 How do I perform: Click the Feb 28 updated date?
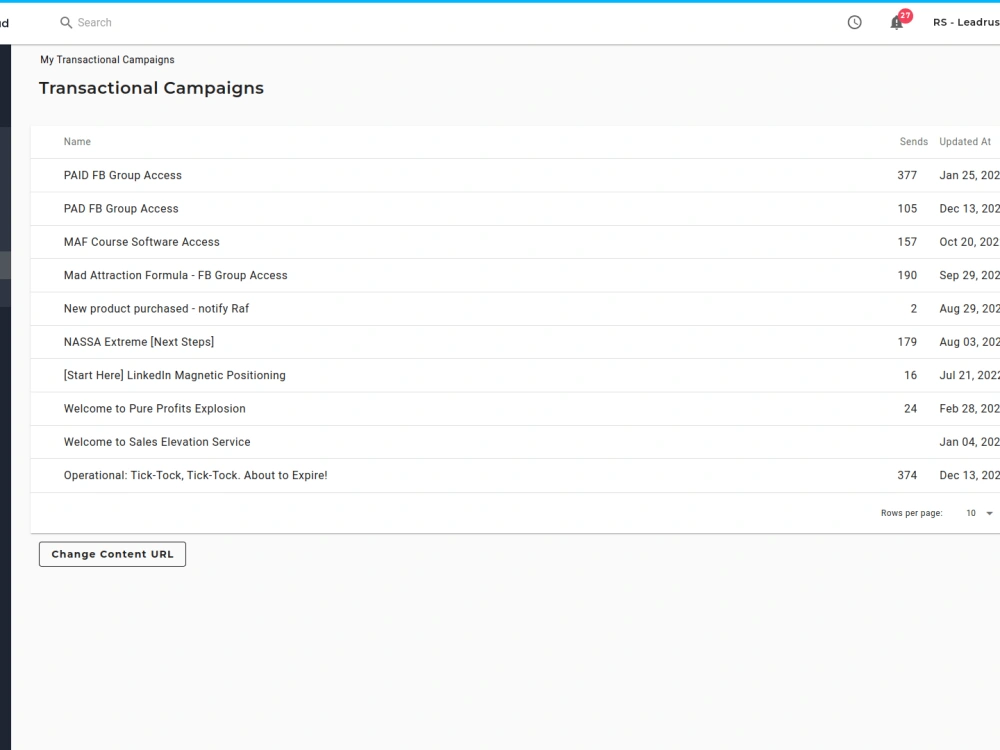[969, 409]
